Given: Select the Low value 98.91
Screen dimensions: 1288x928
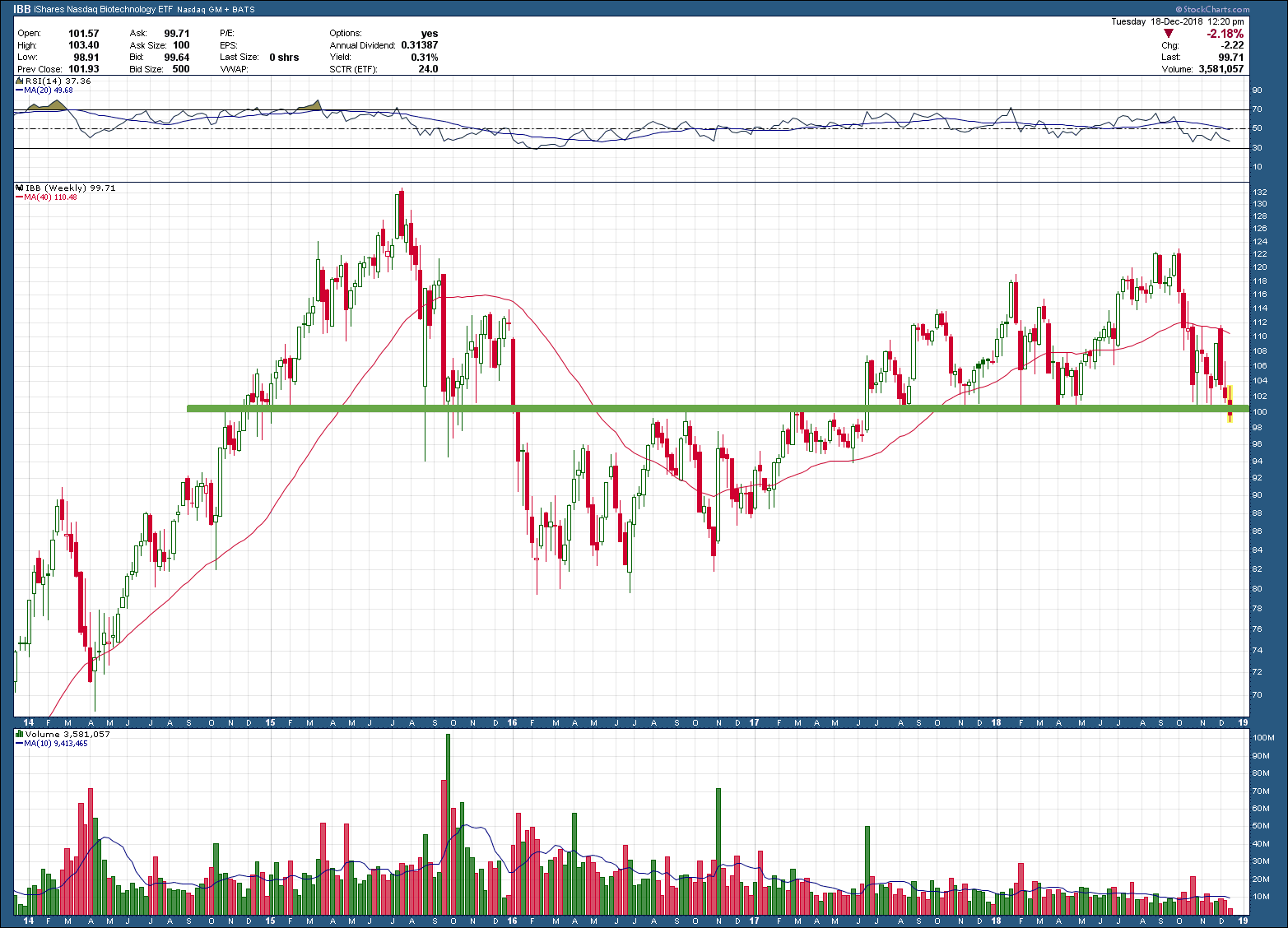Looking at the screenshot, I should tap(86, 57).
